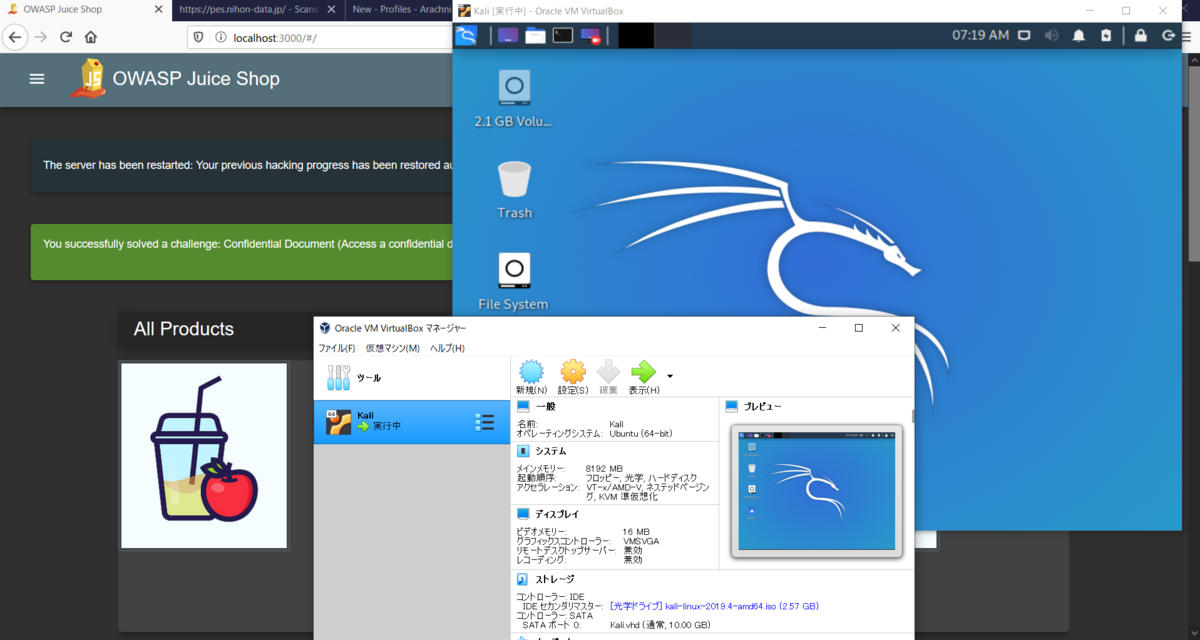Open the File (ファイル) menu in VirtualBox Manager

point(337,348)
